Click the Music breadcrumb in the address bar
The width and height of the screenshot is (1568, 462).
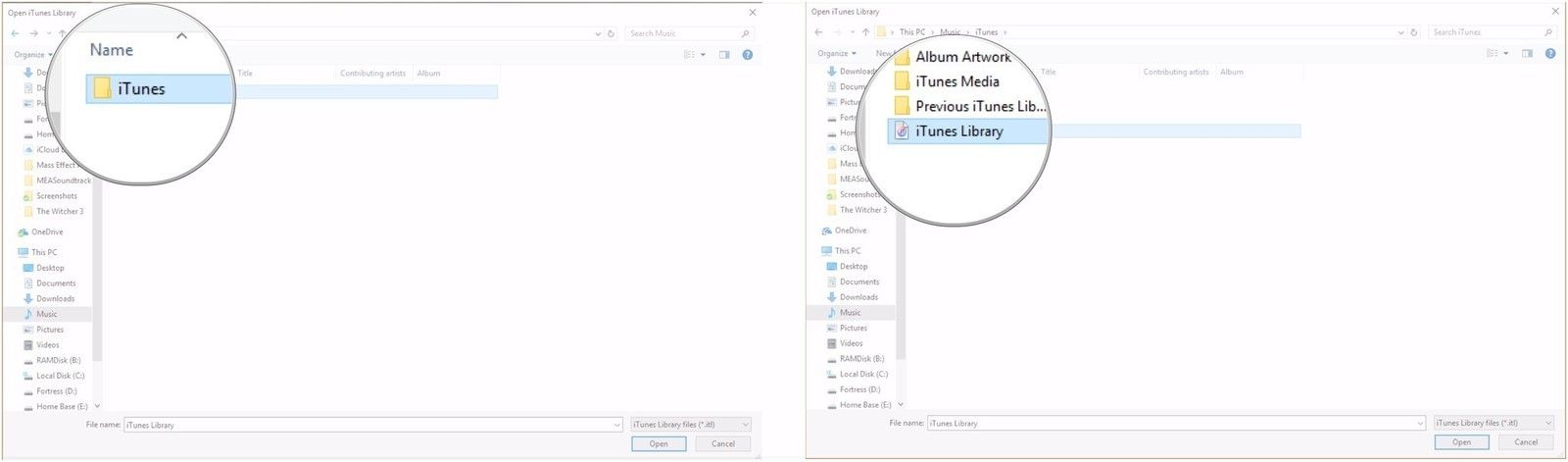coord(950,32)
